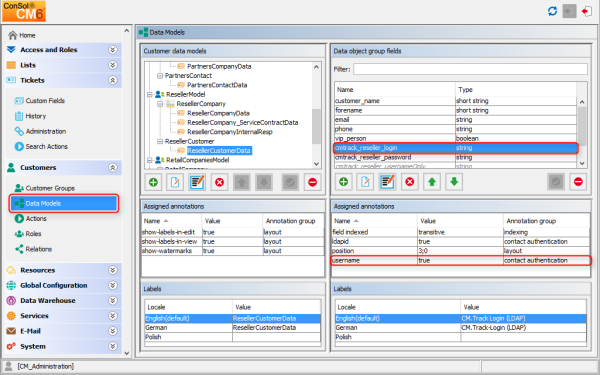This screenshot has height=375, width=600.
Task: Click into the Filter text field
Action: pyautogui.click(x=470, y=69)
